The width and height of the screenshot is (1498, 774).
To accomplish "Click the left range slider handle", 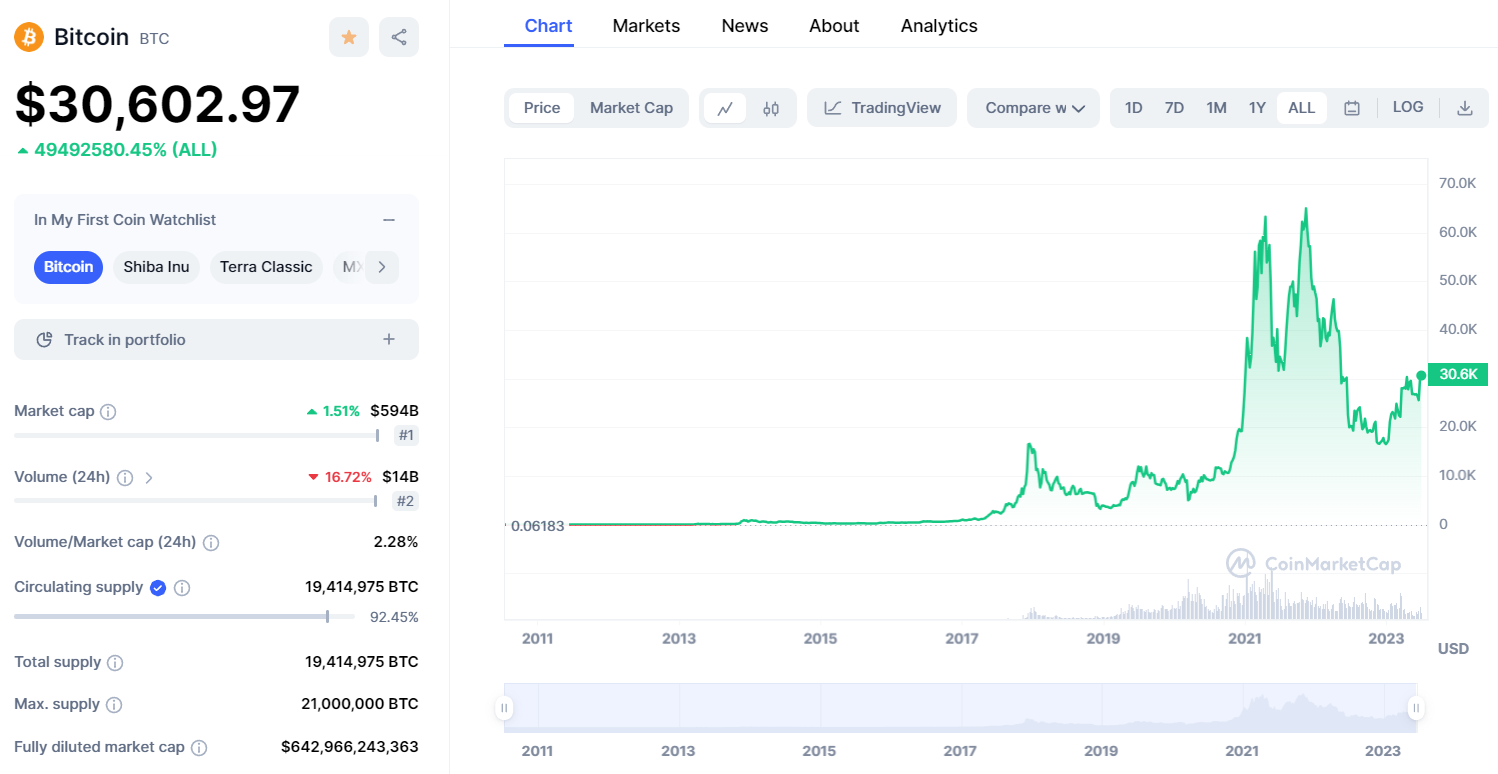I will point(504,708).
